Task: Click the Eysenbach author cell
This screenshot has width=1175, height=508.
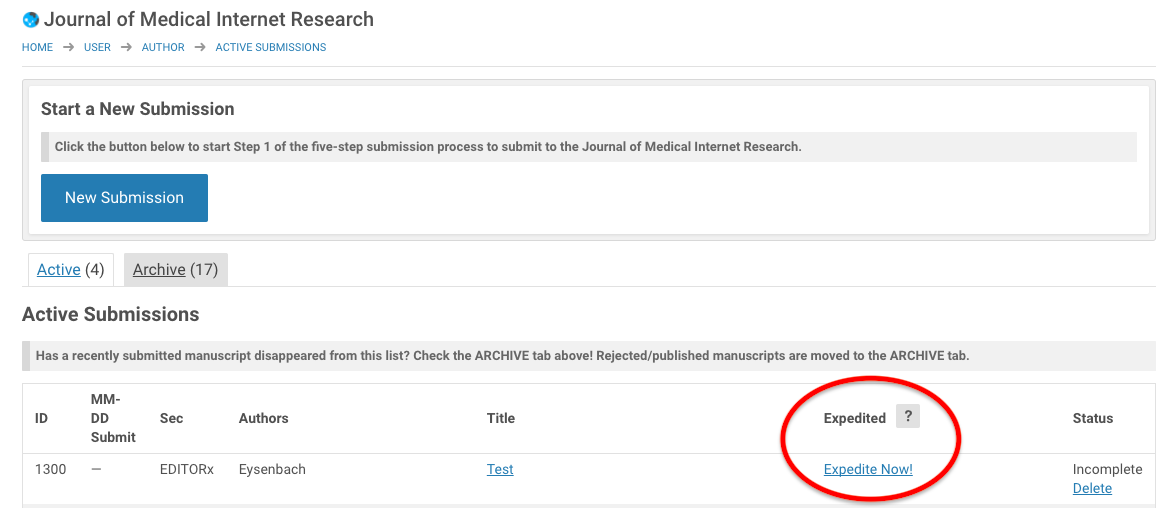Action: [272, 469]
